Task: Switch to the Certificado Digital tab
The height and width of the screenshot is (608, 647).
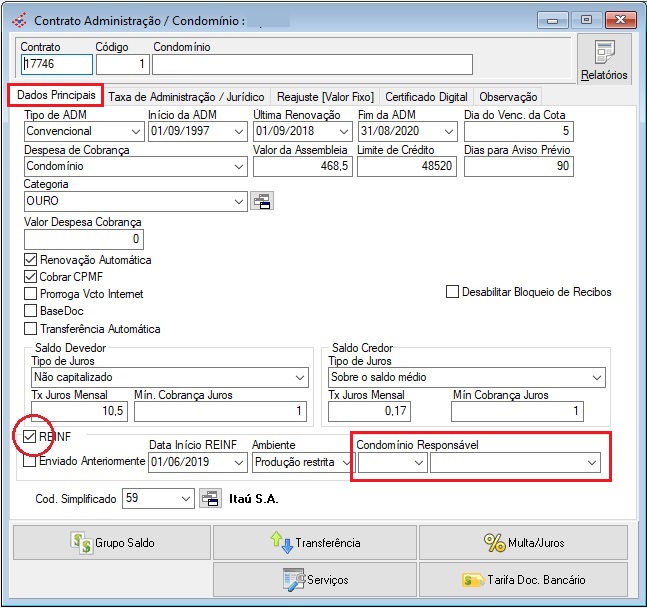Action: click(x=426, y=97)
